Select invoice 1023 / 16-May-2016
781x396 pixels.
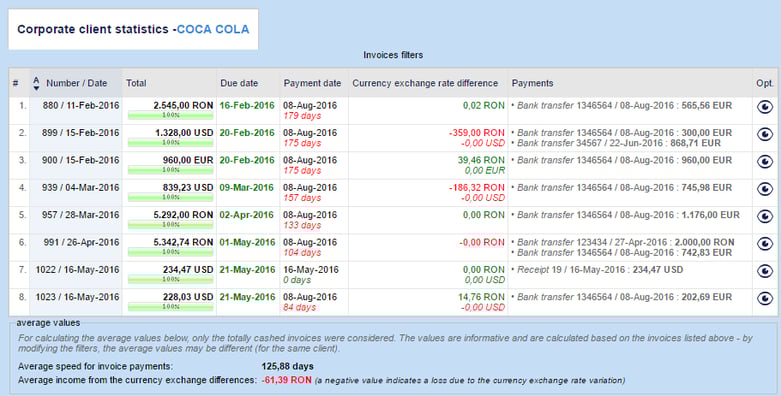[x=77, y=297]
